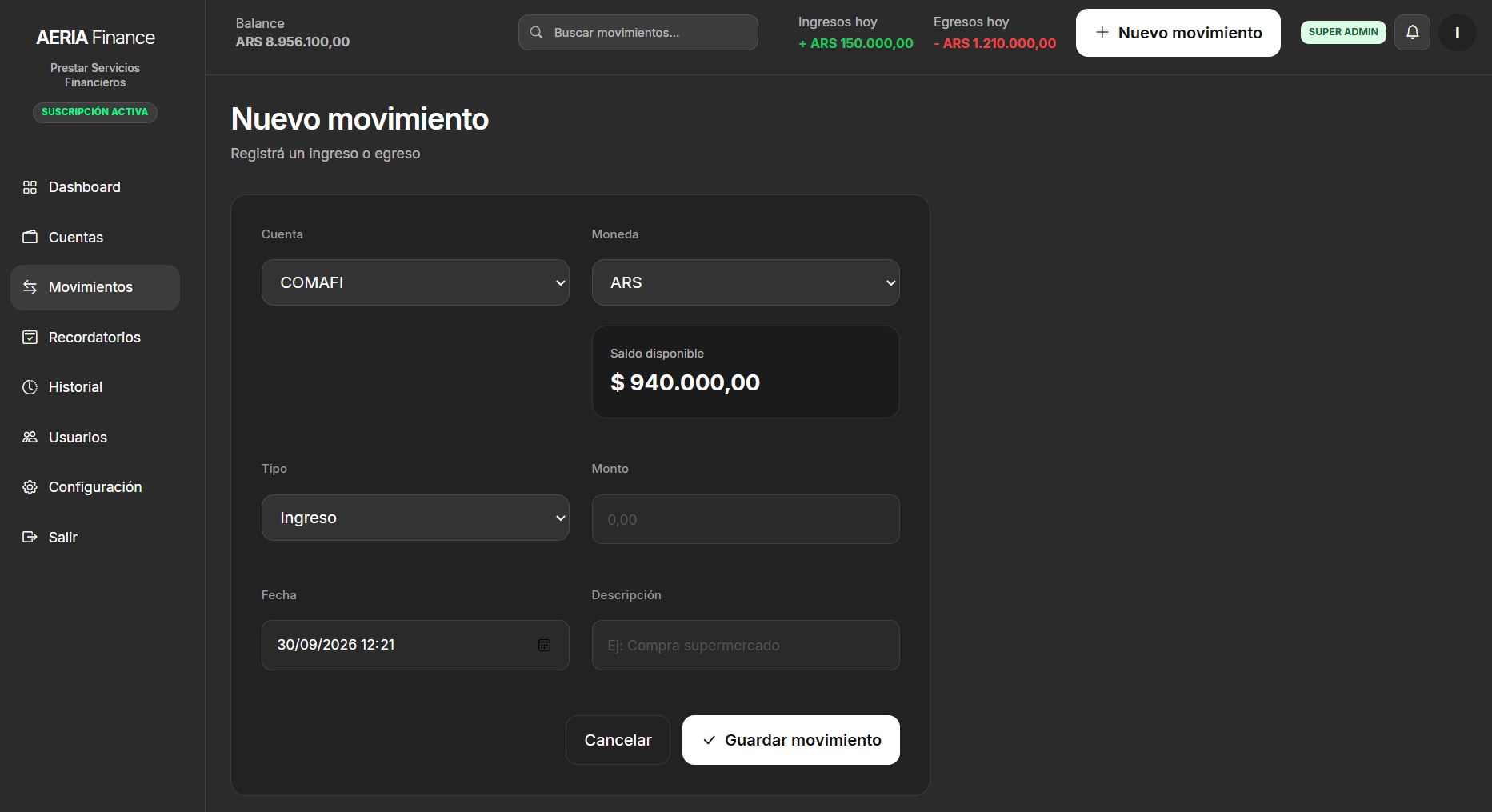Click the Dashboard grid icon

pos(30,187)
